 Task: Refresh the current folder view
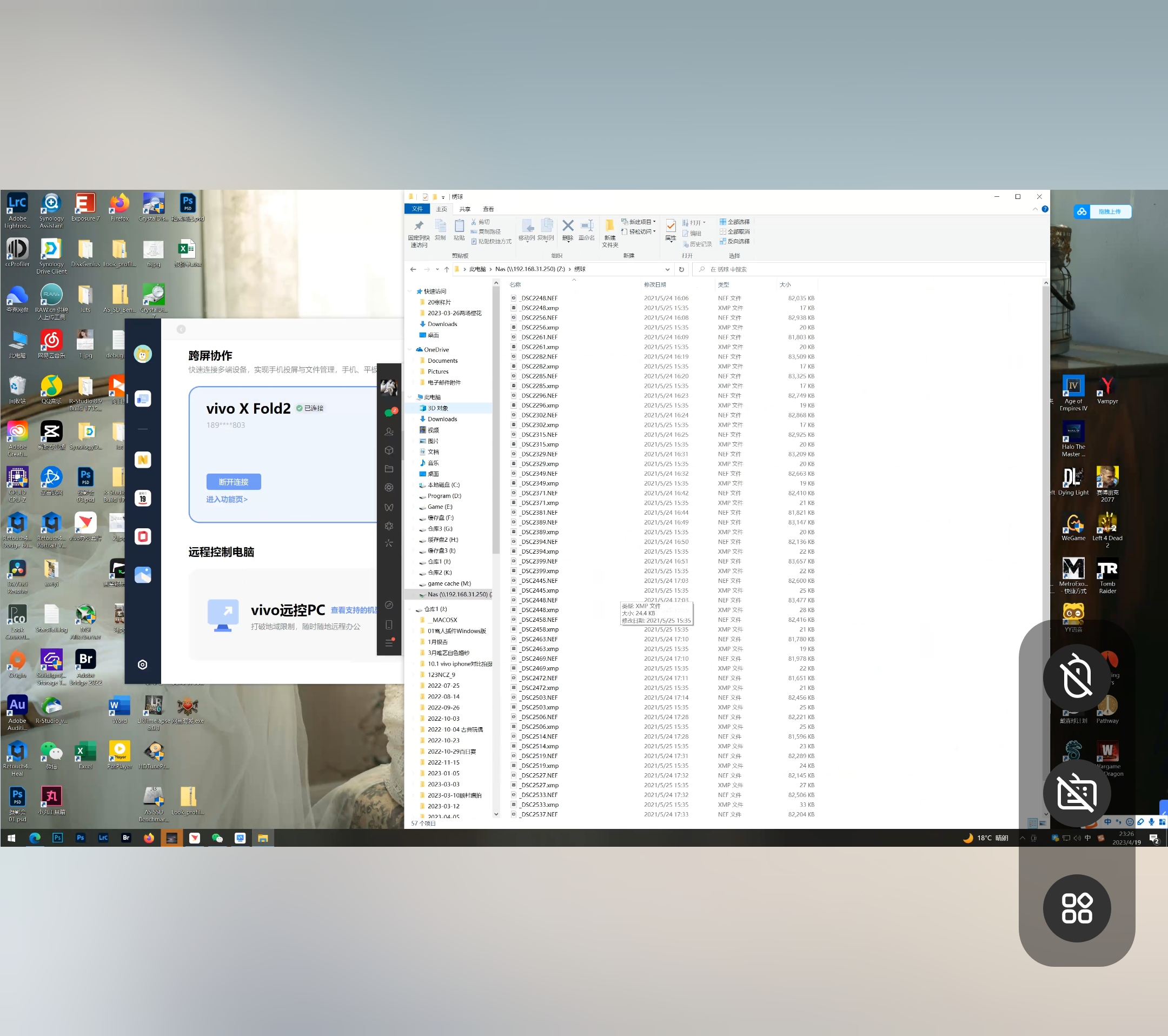pyautogui.click(x=681, y=269)
